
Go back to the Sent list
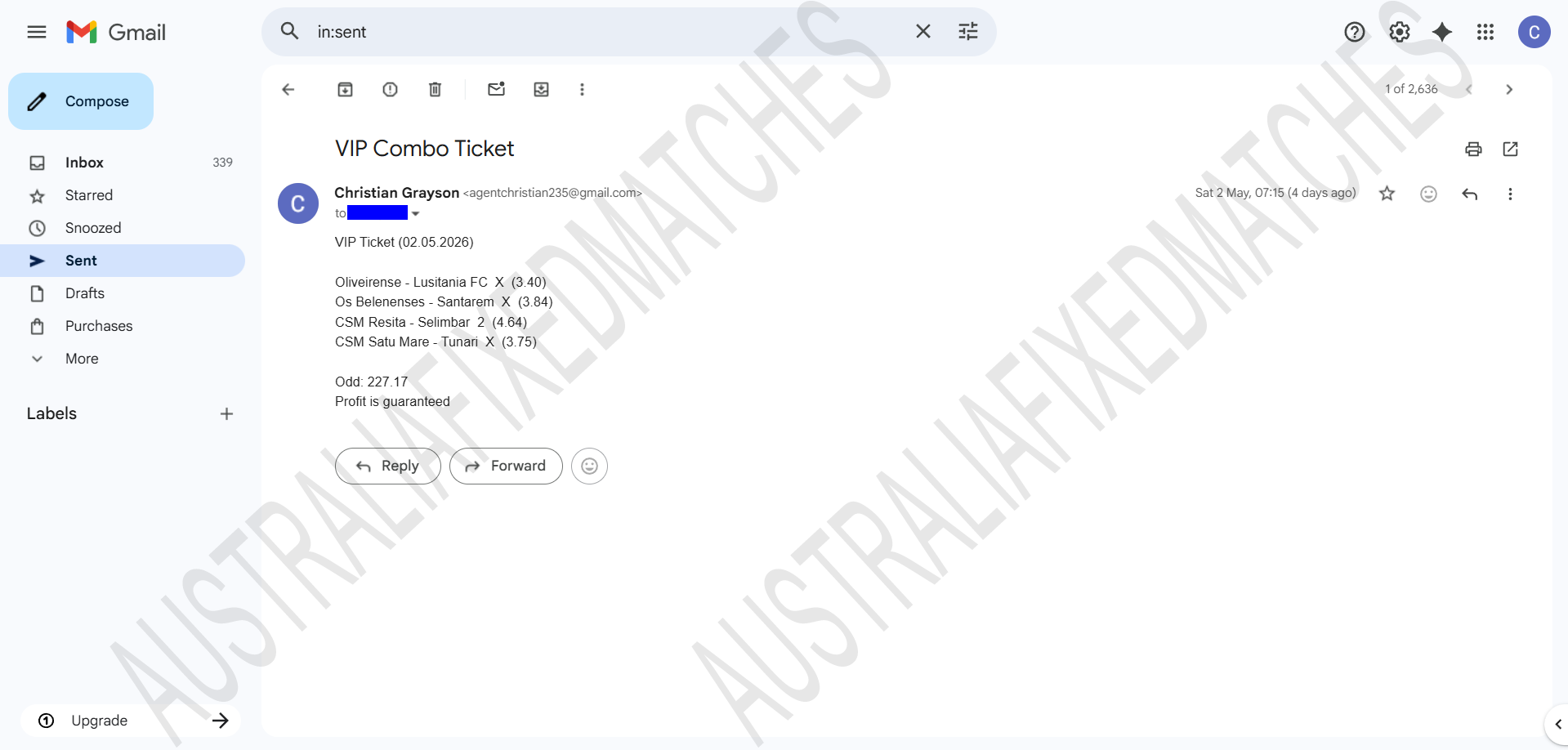[288, 89]
